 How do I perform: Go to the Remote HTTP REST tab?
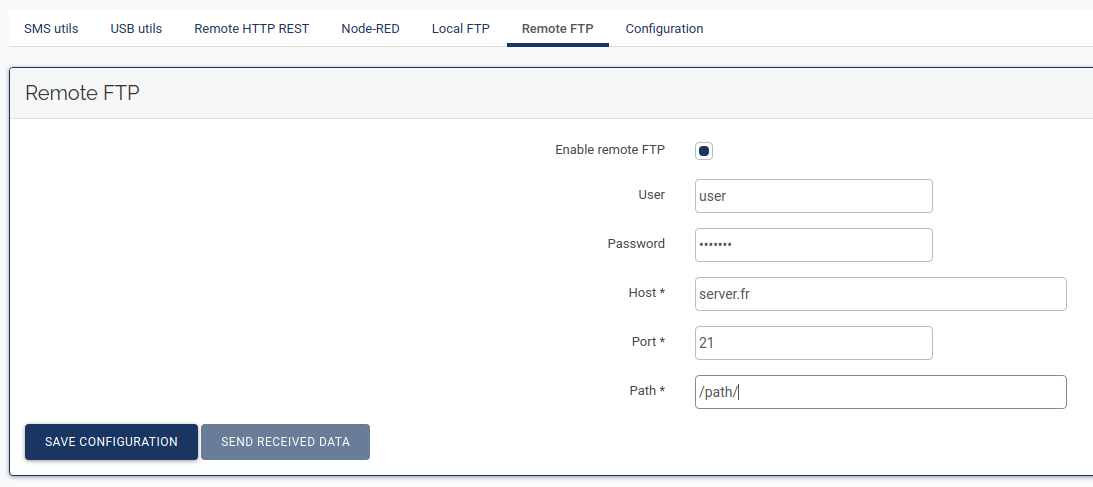(251, 29)
